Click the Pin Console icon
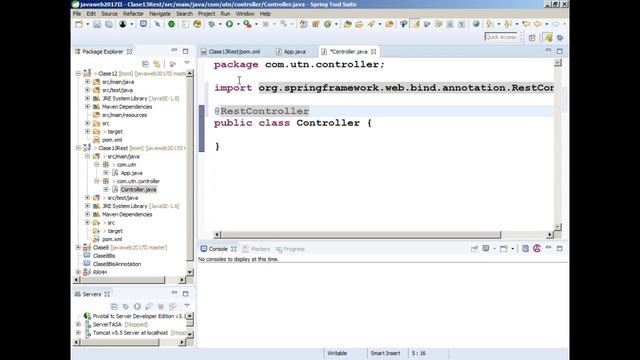The height and width of the screenshot is (360, 640). (x=474, y=249)
